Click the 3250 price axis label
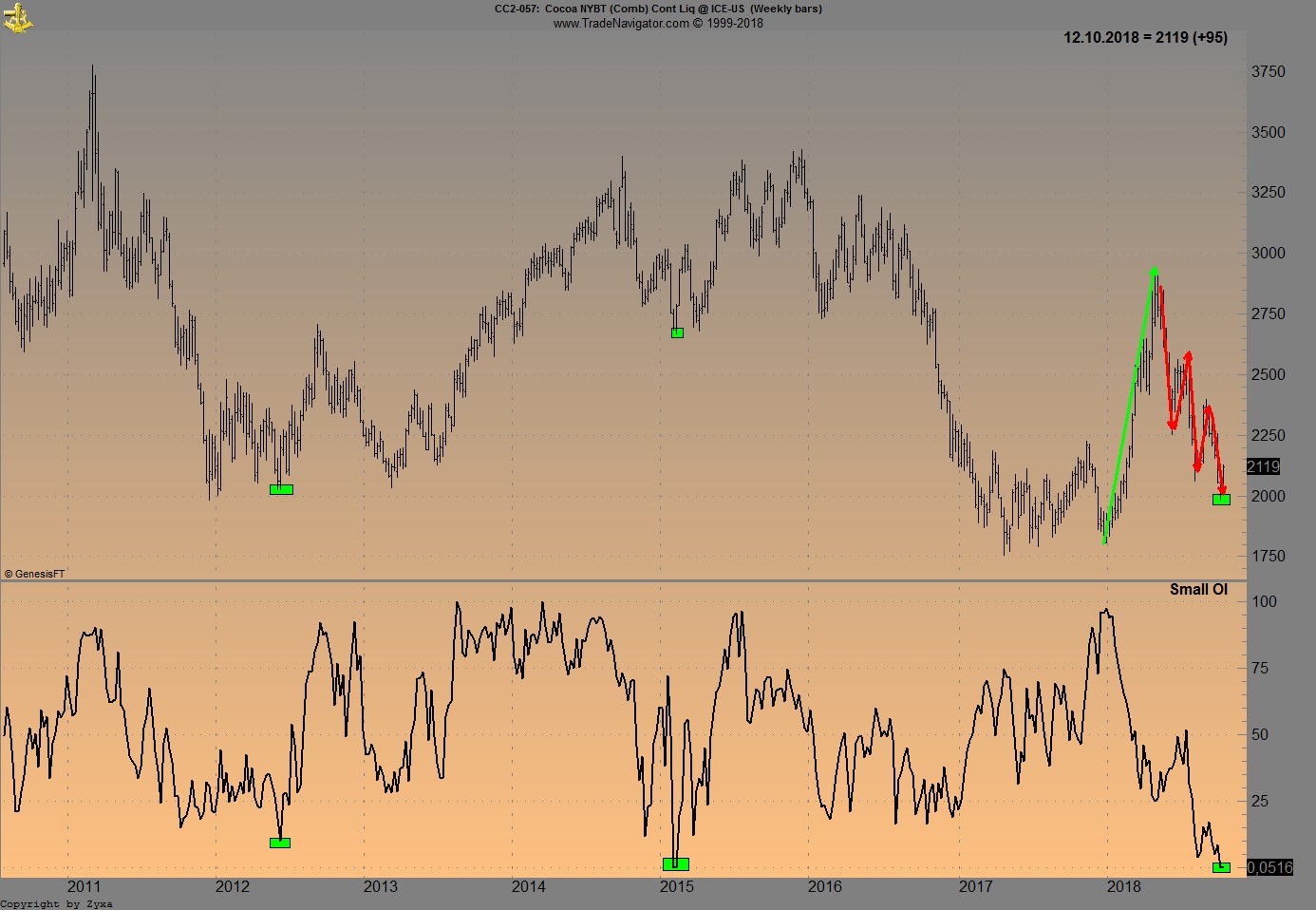Image resolution: width=1316 pixels, height=910 pixels. tap(1269, 192)
